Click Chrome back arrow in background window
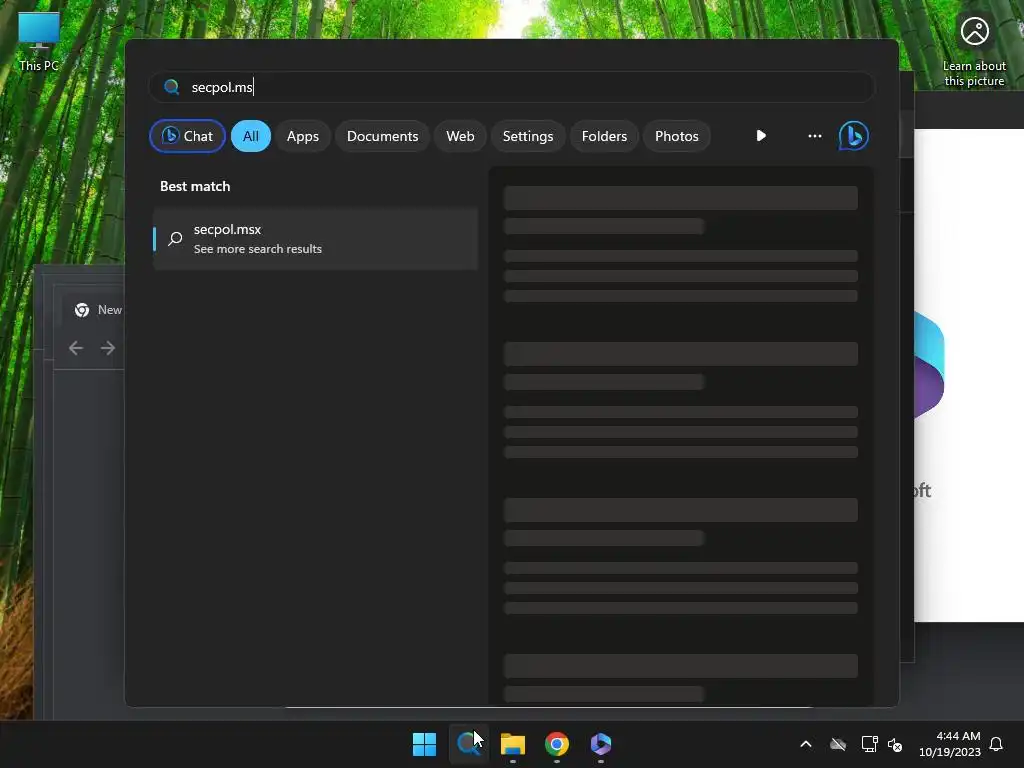This screenshot has height=768, width=1024. click(76, 348)
